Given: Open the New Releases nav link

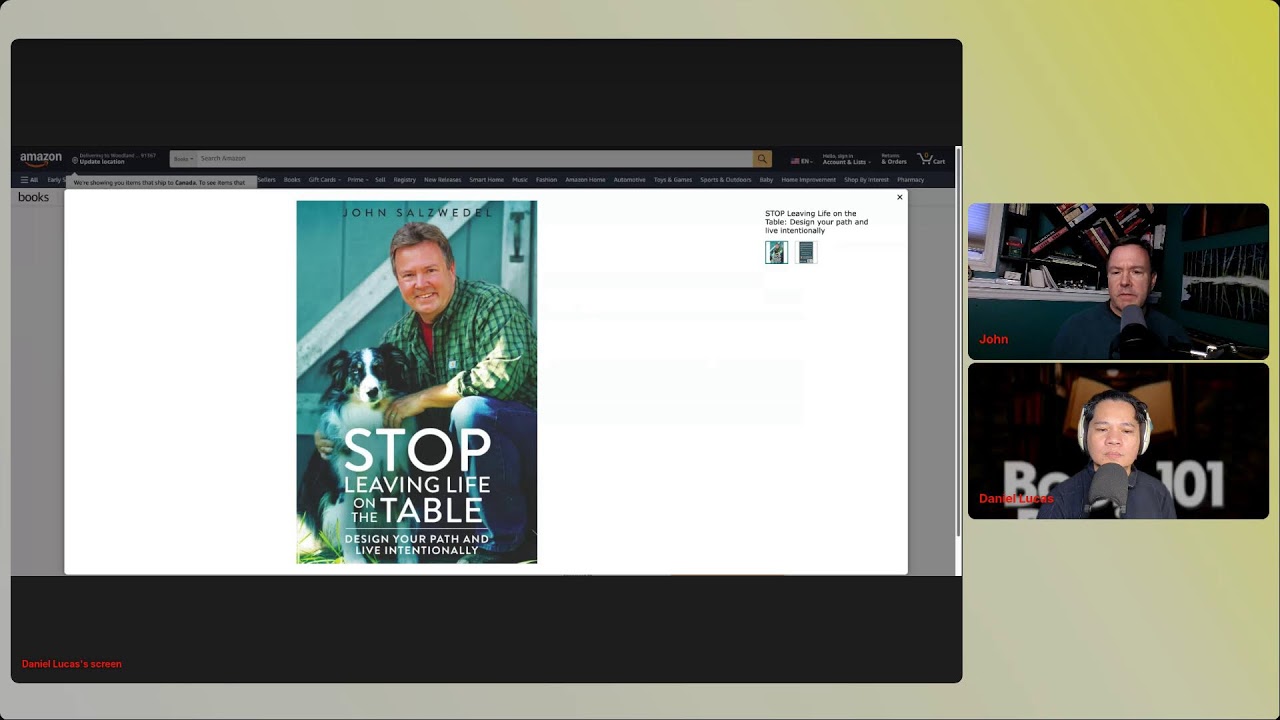Looking at the screenshot, I should [x=442, y=180].
